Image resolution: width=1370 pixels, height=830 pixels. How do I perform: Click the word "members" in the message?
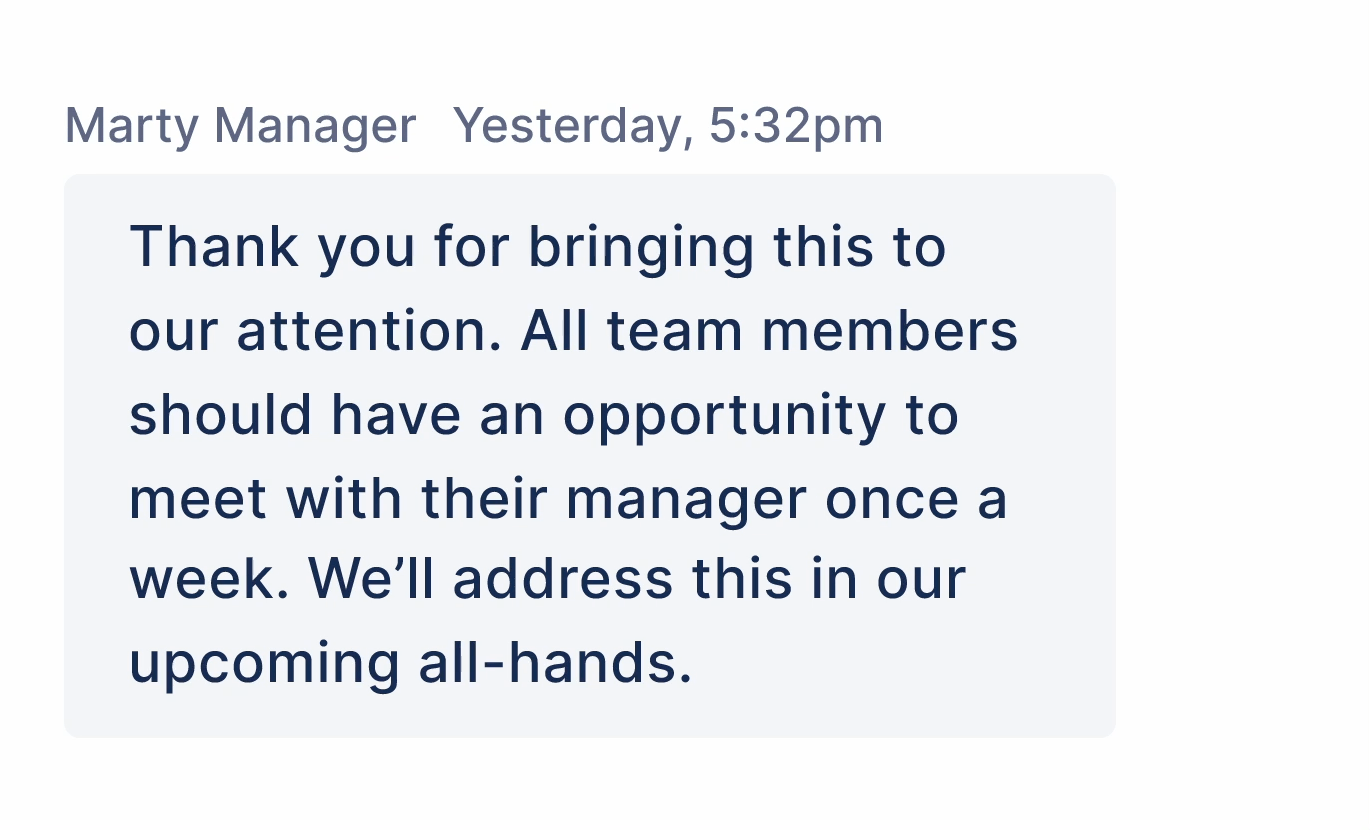click(x=890, y=330)
